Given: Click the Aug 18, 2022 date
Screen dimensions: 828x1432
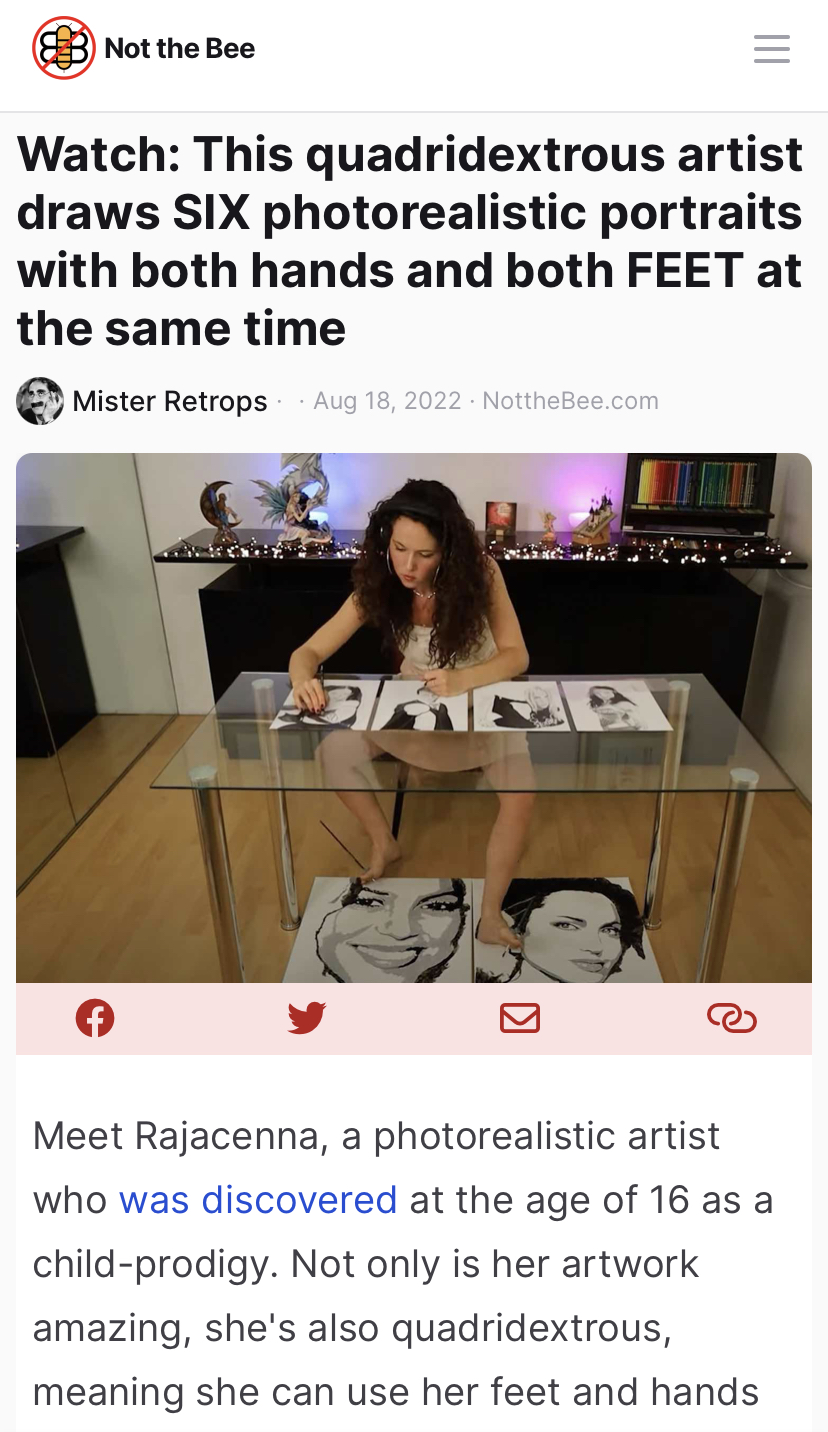Looking at the screenshot, I should tap(387, 401).
